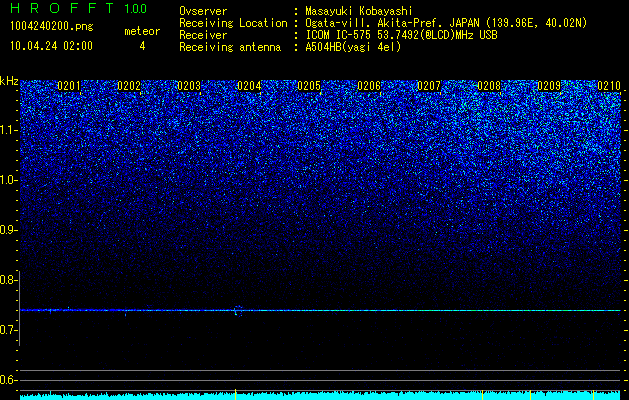
Task: Click the 1.1 kHz axis label
Action: coord(9,130)
